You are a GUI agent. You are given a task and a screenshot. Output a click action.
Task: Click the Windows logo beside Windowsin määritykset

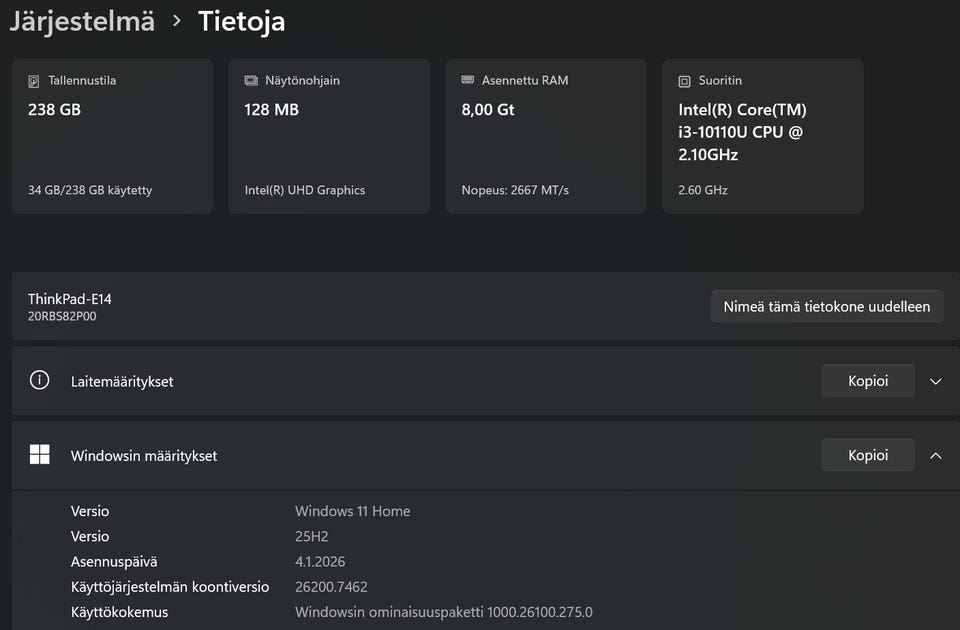[39, 455]
